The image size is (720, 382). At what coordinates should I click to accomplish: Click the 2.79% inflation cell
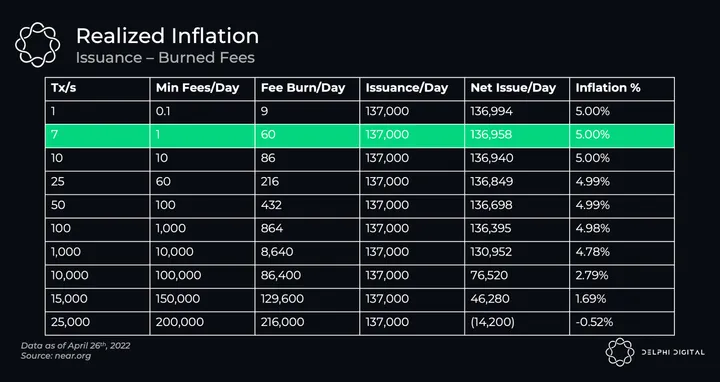tap(622, 275)
